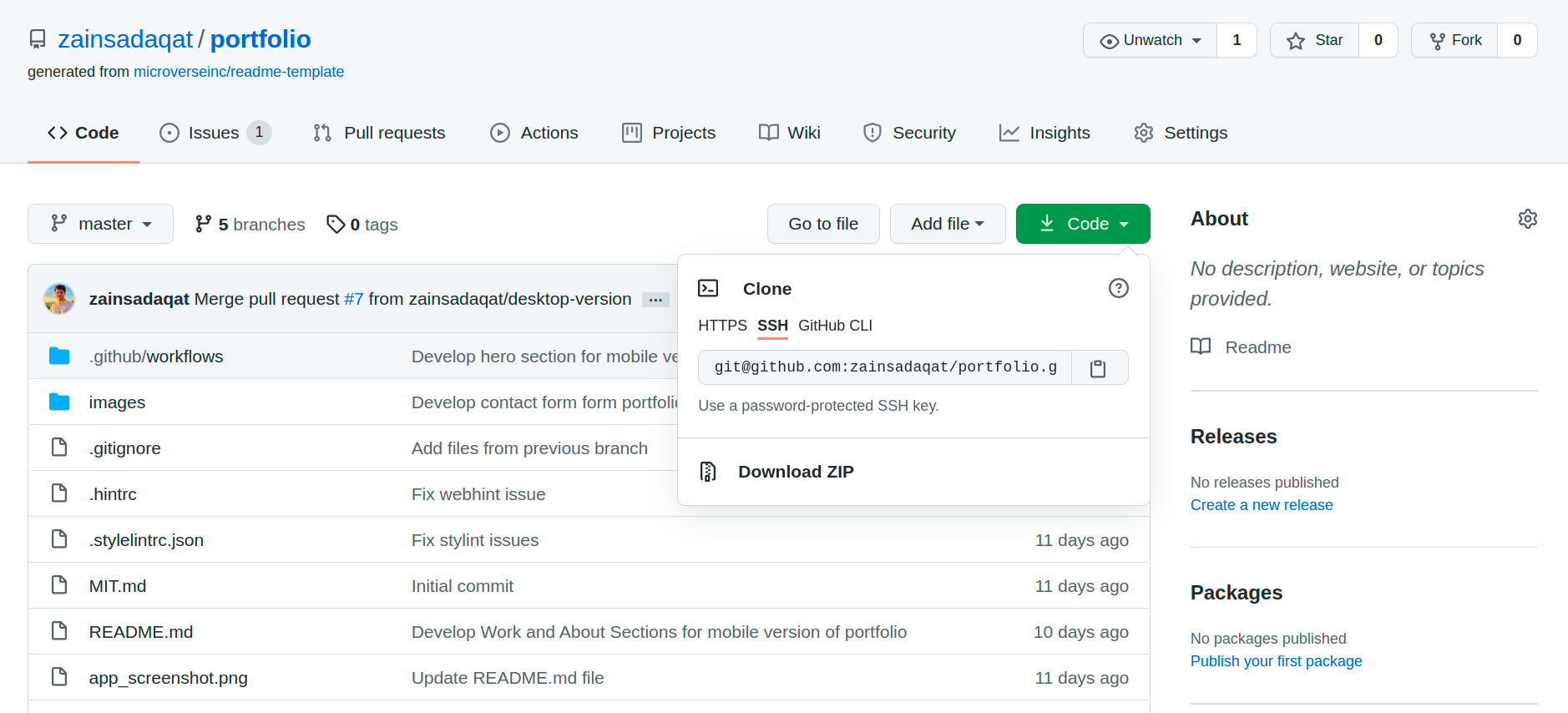This screenshot has height=713, width=1568.
Task: Open the Settings tab
Action: click(1181, 133)
